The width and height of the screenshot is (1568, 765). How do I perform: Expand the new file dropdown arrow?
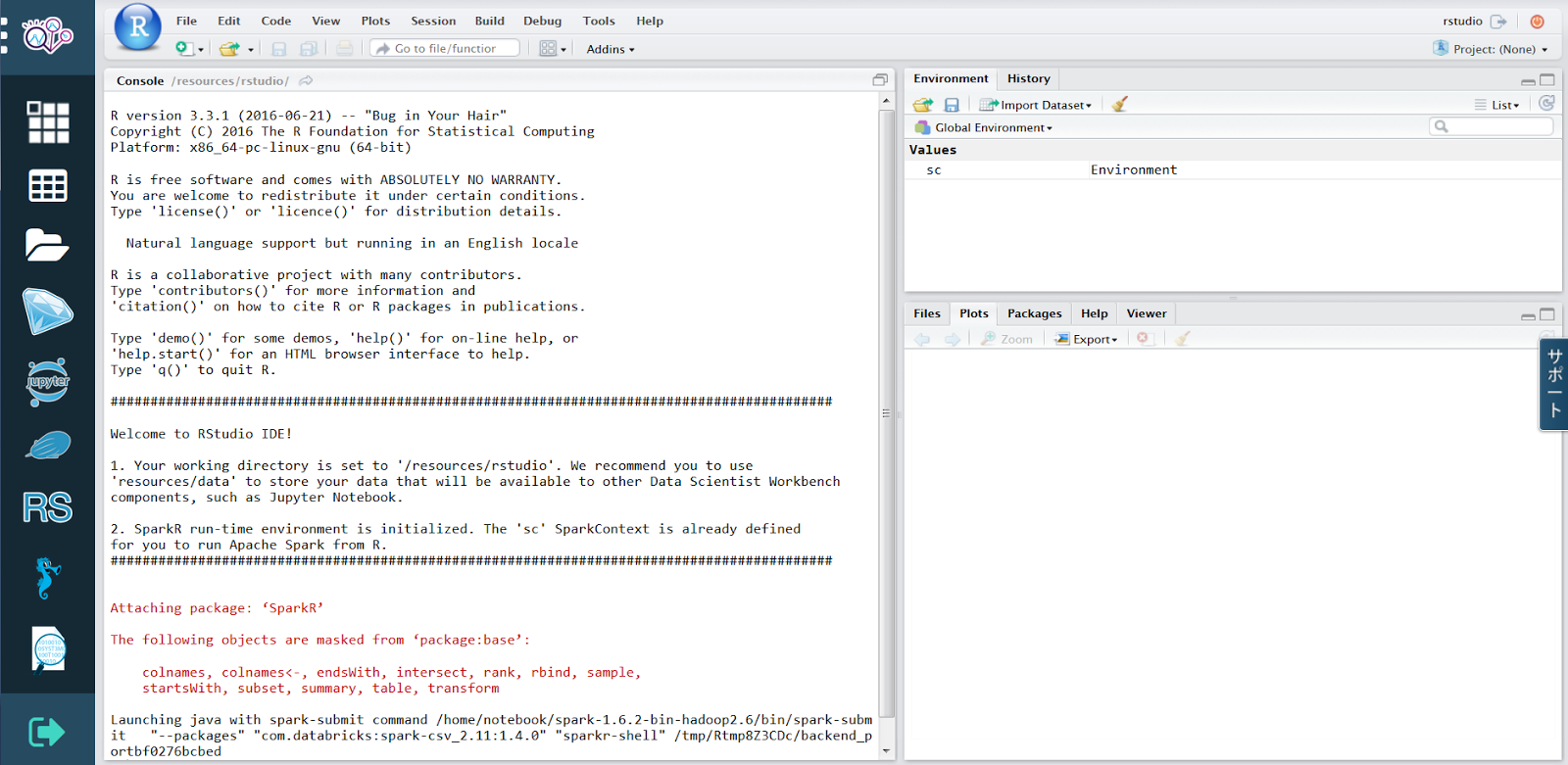coord(201,49)
